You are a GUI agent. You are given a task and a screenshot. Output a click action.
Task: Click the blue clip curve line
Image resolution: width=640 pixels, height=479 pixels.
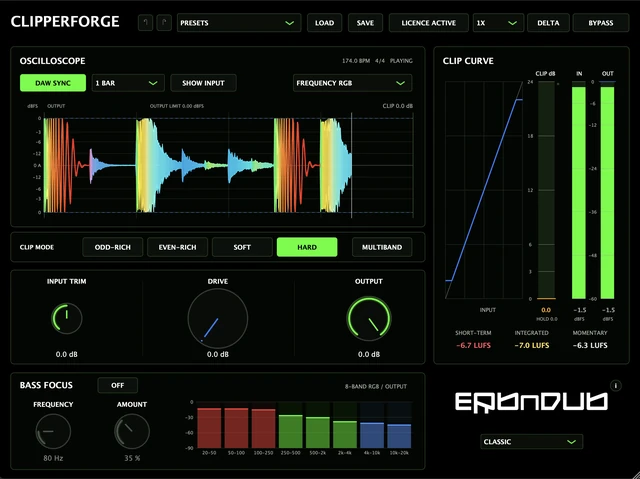coord(484,190)
